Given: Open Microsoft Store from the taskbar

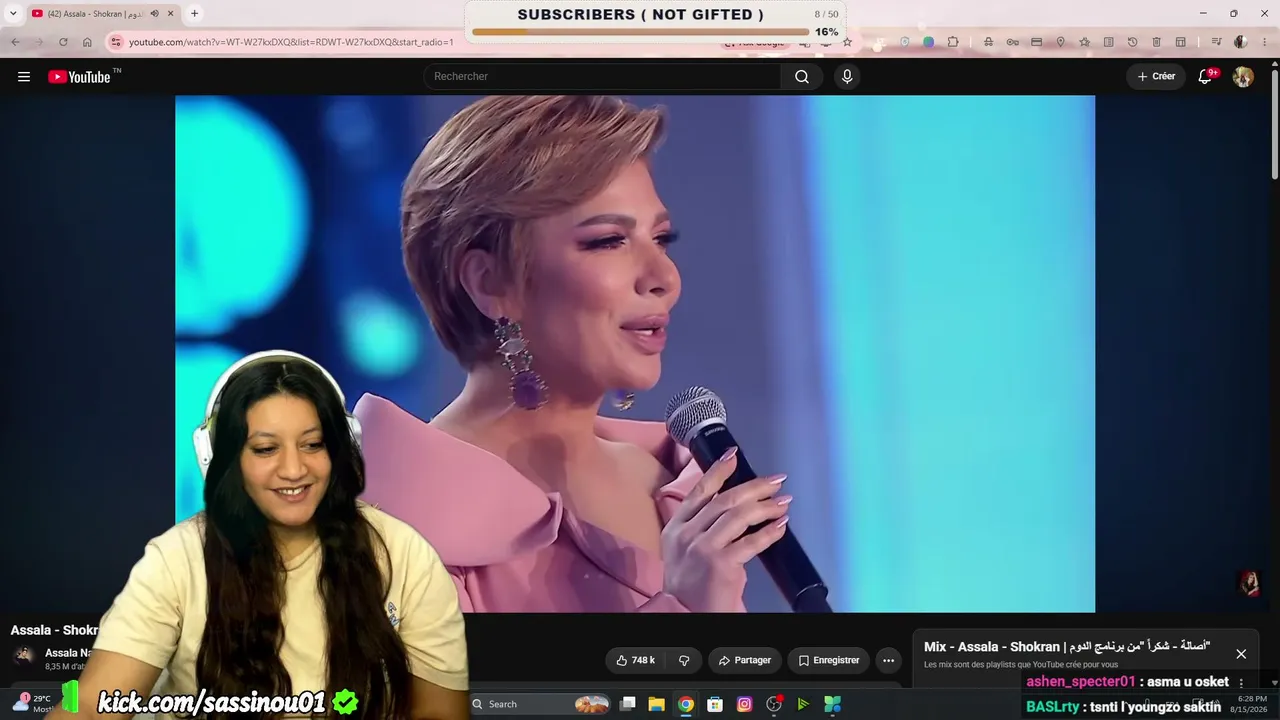Looking at the screenshot, I should click(x=715, y=704).
